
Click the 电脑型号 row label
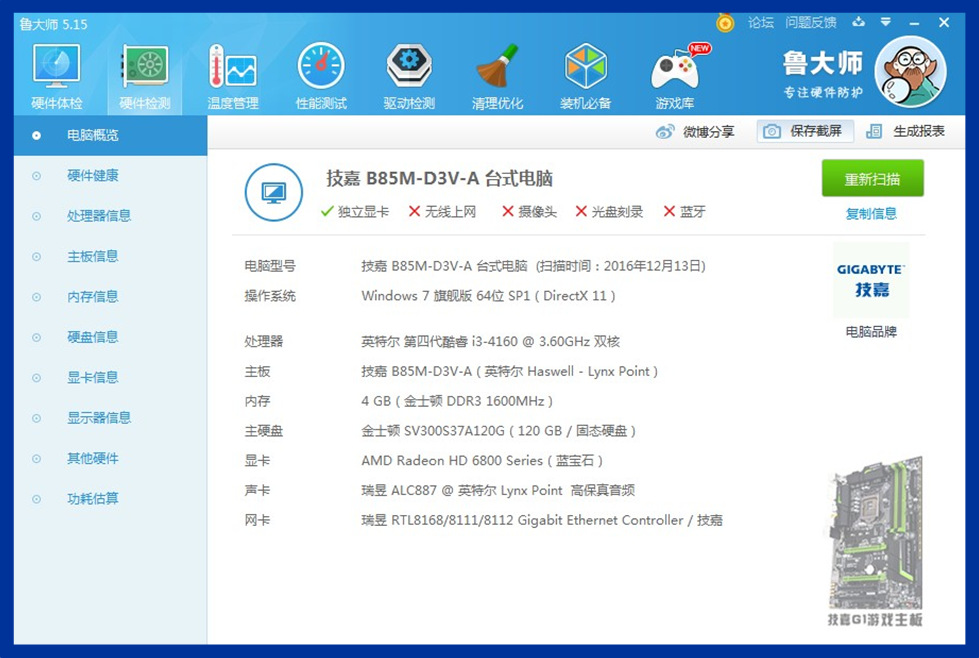(x=270, y=266)
